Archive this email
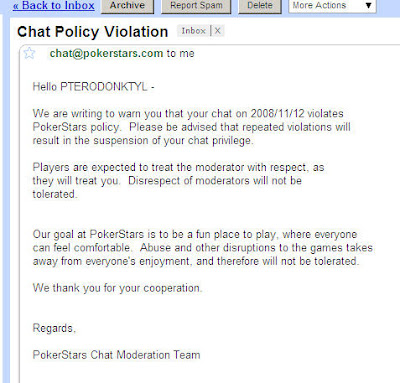 coord(127,6)
